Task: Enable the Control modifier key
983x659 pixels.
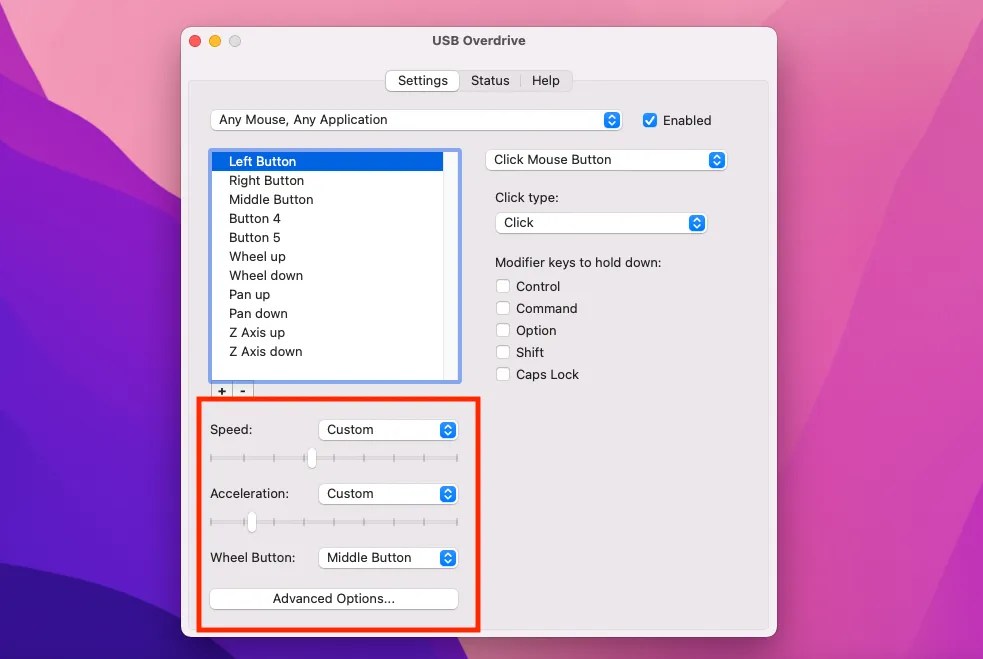Action: click(503, 286)
